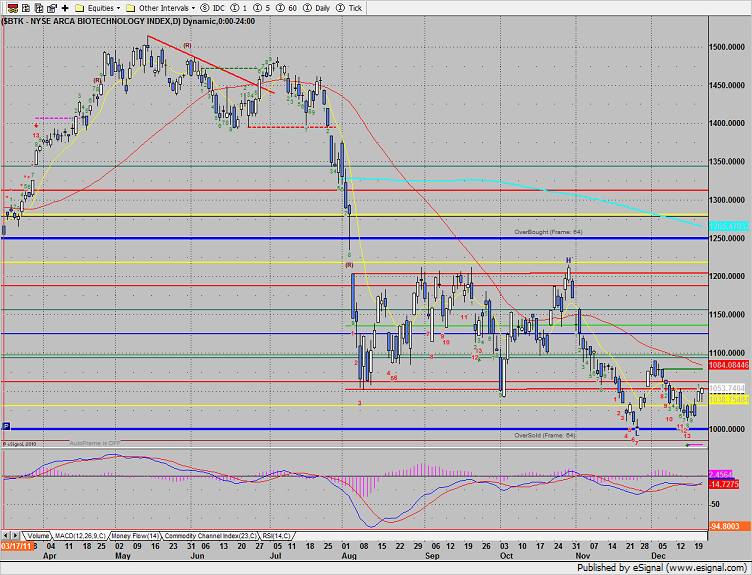Switch to the Money Flow(14) tab
The height and width of the screenshot is (575, 752).
tap(135, 536)
